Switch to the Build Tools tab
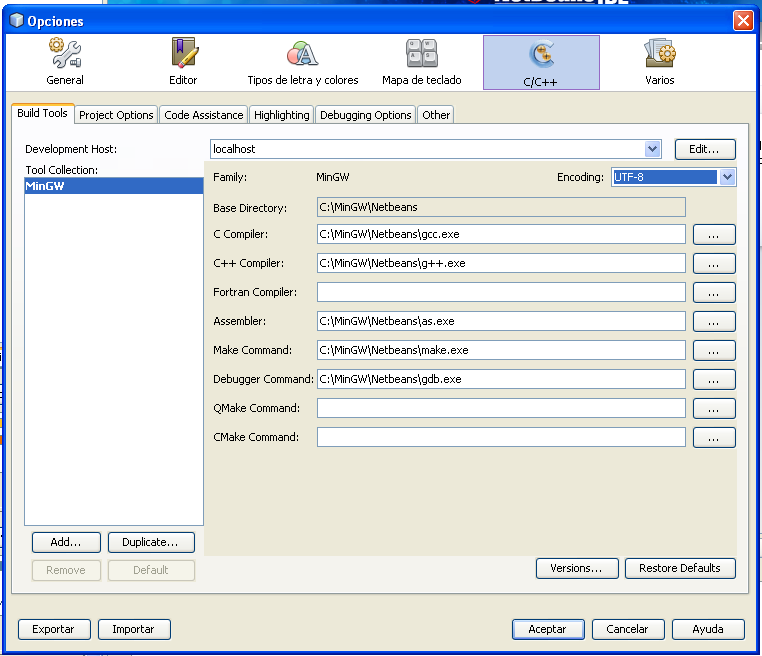762x656 pixels. coord(42,113)
